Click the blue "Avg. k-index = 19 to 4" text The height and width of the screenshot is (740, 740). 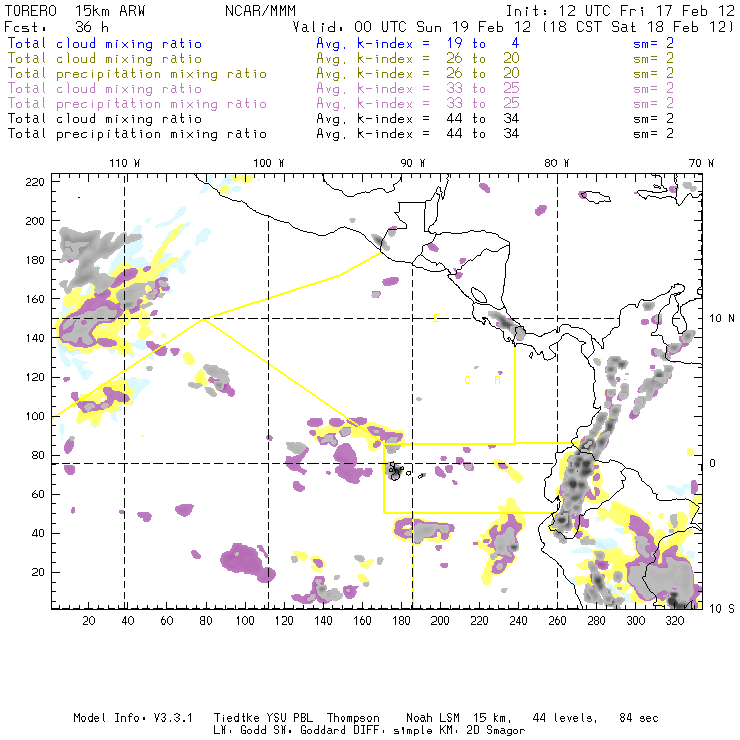coord(418,43)
